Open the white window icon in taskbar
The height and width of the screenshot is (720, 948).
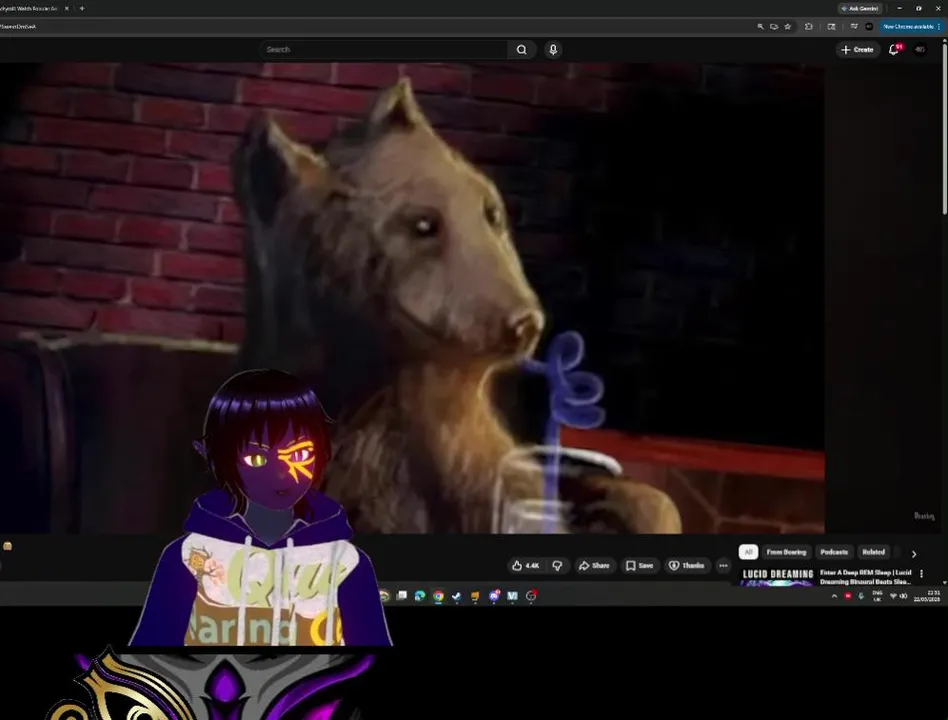pyautogui.click(x=401, y=596)
